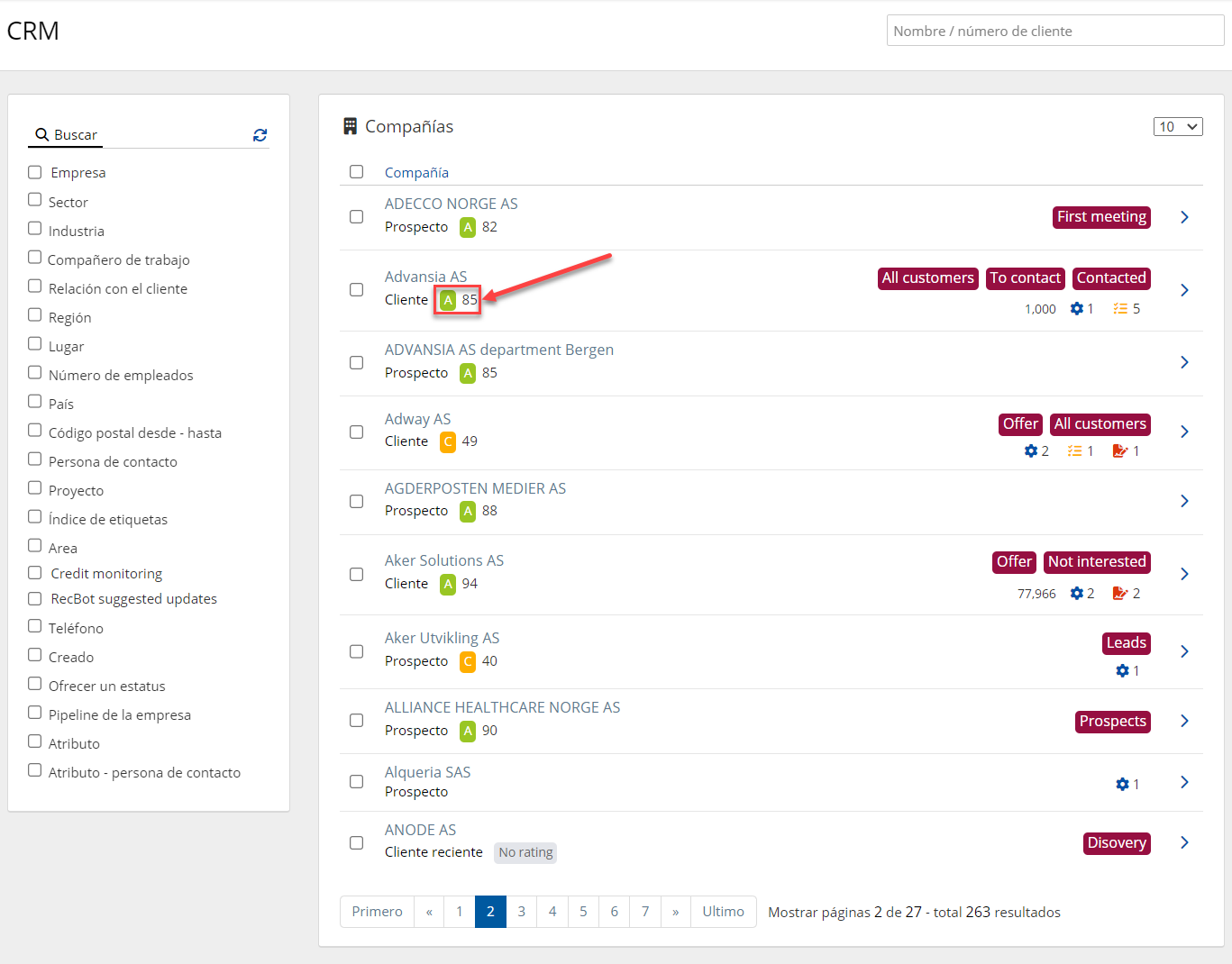Viewport: 1232px width, 964px height.
Task: Expand the ADECCO NORGE AS row chevron
Action: tap(1184, 217)
